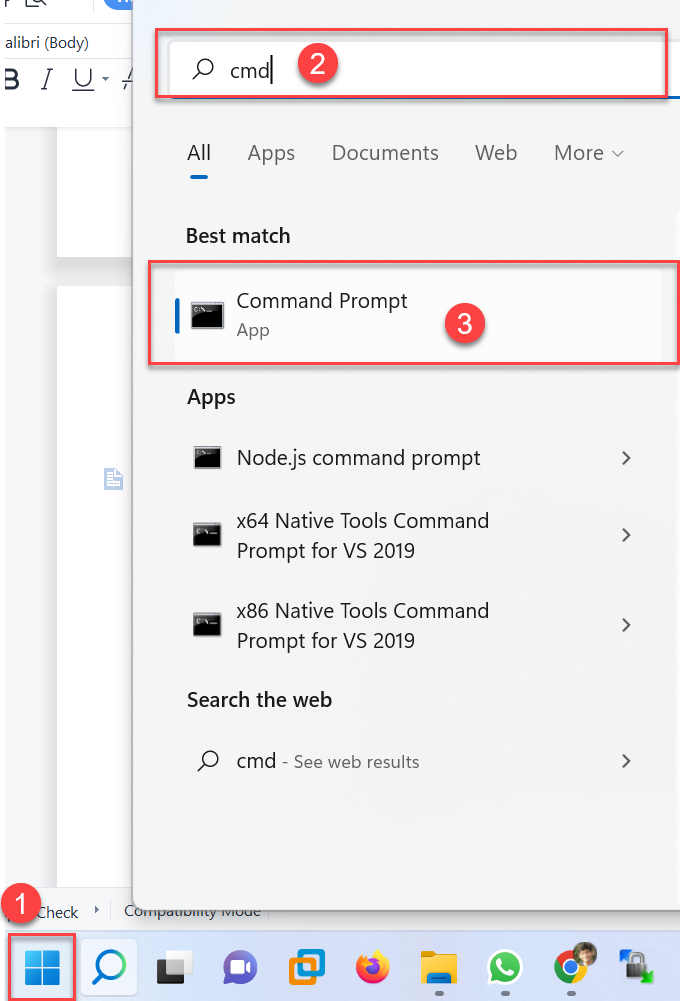
Task: Open File Explorer from the taskbar
Action: click(x=439, y=967)
